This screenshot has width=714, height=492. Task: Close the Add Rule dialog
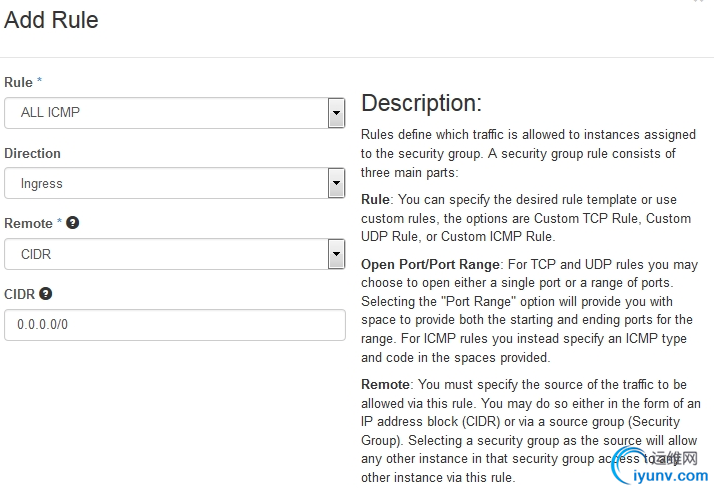point(697,2)
